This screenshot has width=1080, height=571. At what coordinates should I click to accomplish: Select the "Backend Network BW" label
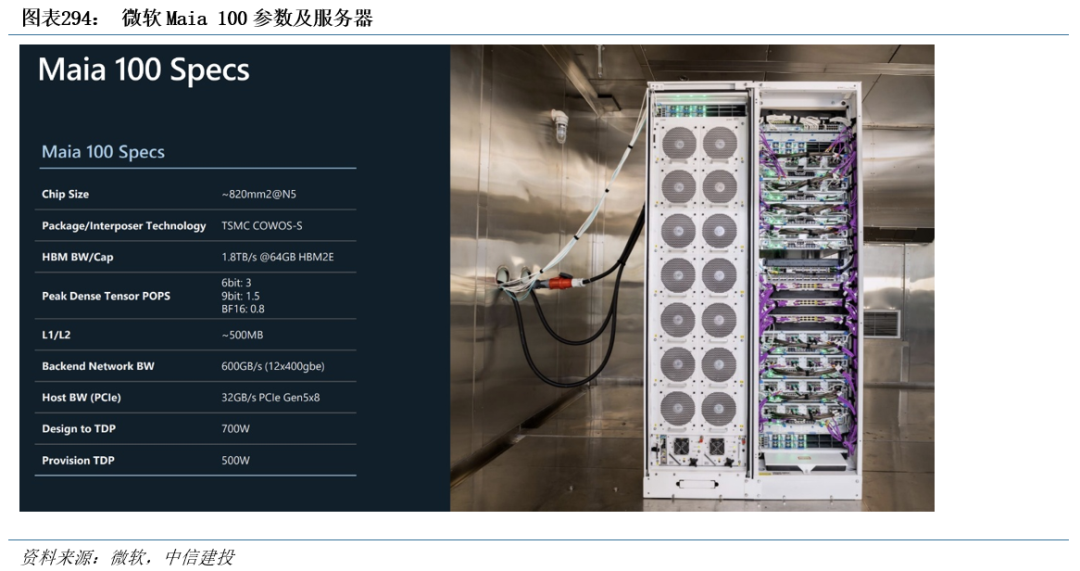click(x=98, y=366)
